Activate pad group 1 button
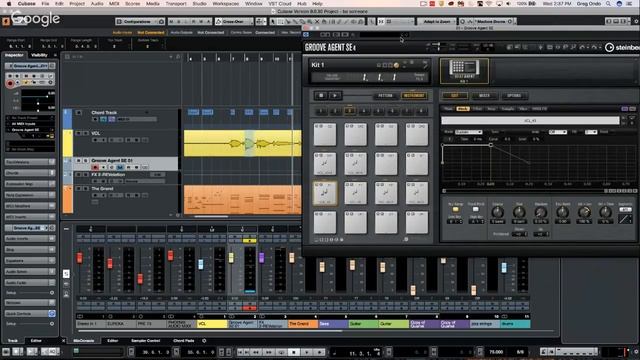The height and width of the screenshot is (360, 640). 321,111
